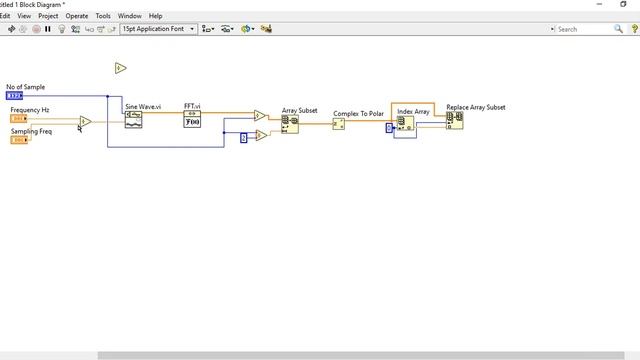Restore down the Block Diagram window
Screen dimensions: 640x360
(623, 4)
